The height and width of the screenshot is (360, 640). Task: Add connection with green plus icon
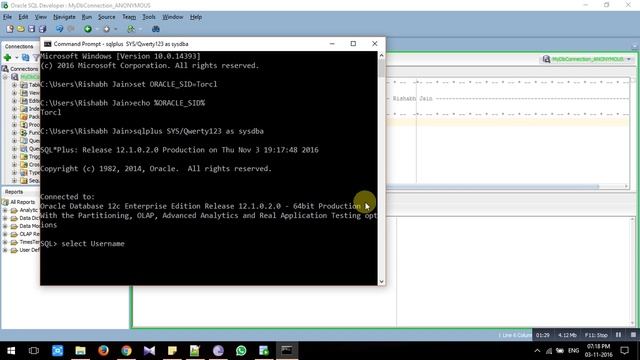(7, 58)
